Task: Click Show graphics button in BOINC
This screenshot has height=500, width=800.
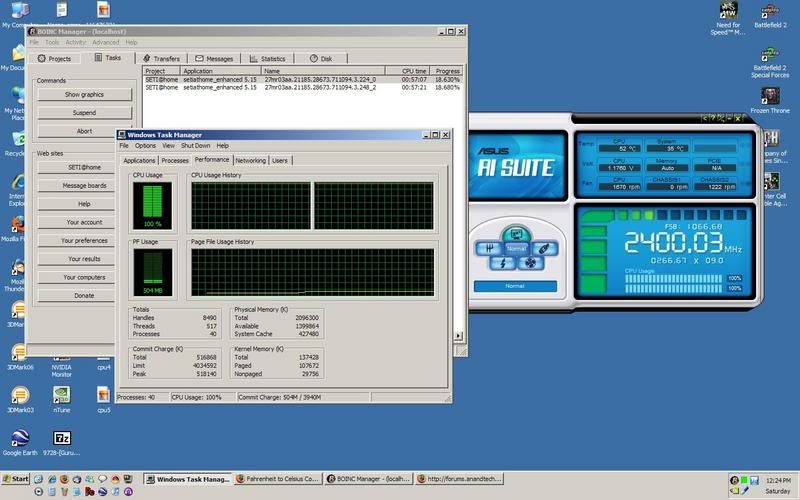Action: click(84, 94)
